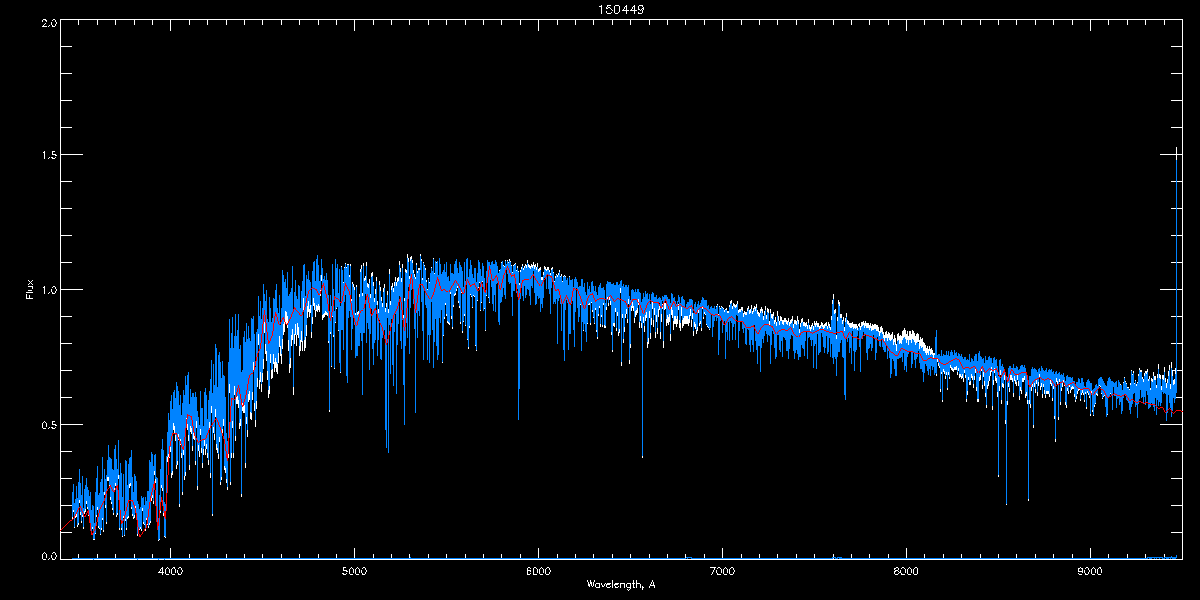Screen dimensions: 1200x600
Task: Click the 0.0 tick label on y-axis
Action: click(49, 555)
